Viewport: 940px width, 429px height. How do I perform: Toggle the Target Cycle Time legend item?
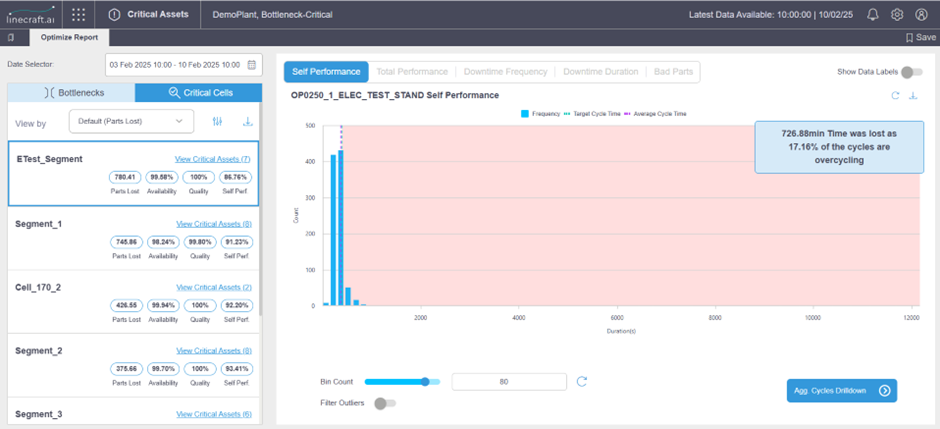click(x=592, y=113)
